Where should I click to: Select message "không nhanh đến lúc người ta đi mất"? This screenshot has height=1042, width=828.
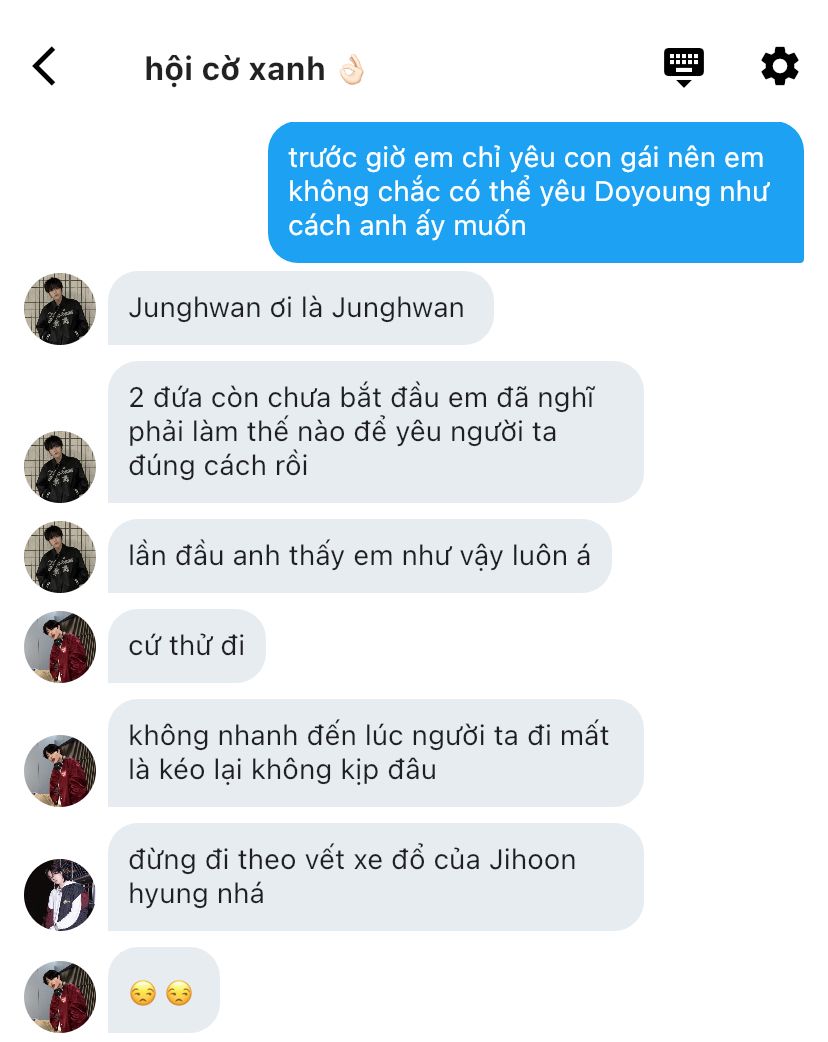pos(375,753)
